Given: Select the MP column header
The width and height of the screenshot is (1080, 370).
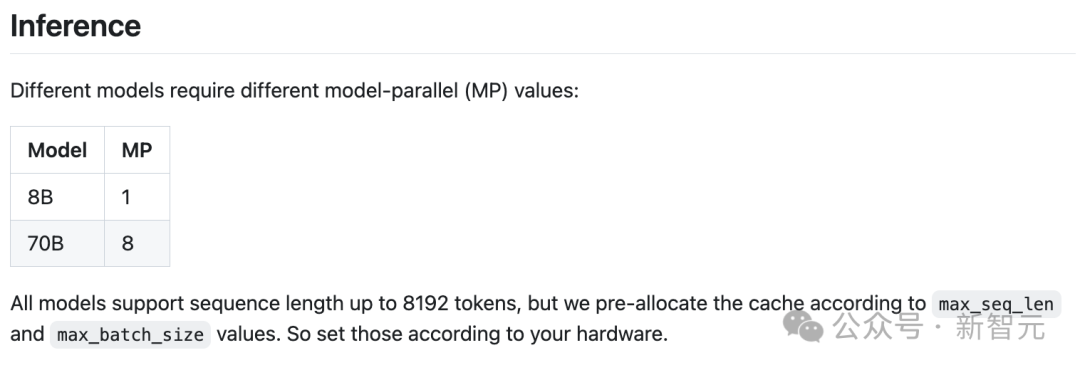Looking at the screenshot, I should pos(137,150).
